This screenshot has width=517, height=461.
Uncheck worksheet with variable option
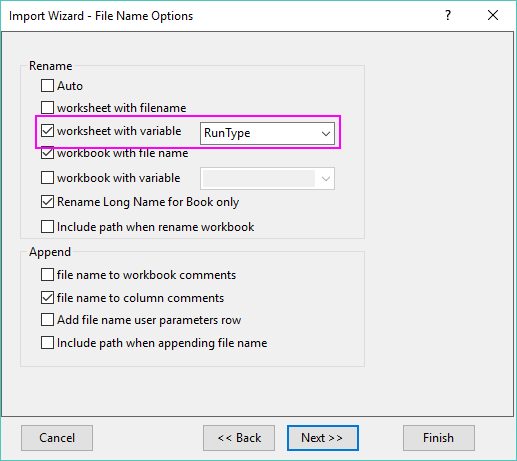tap(47, 131)
